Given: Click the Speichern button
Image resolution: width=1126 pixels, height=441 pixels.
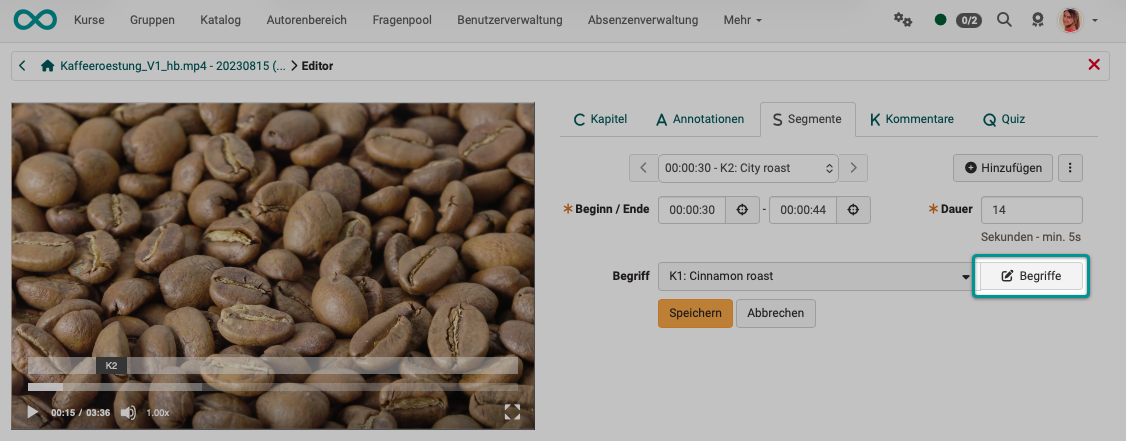Looking at the screenshot, I should pos(695,313).
